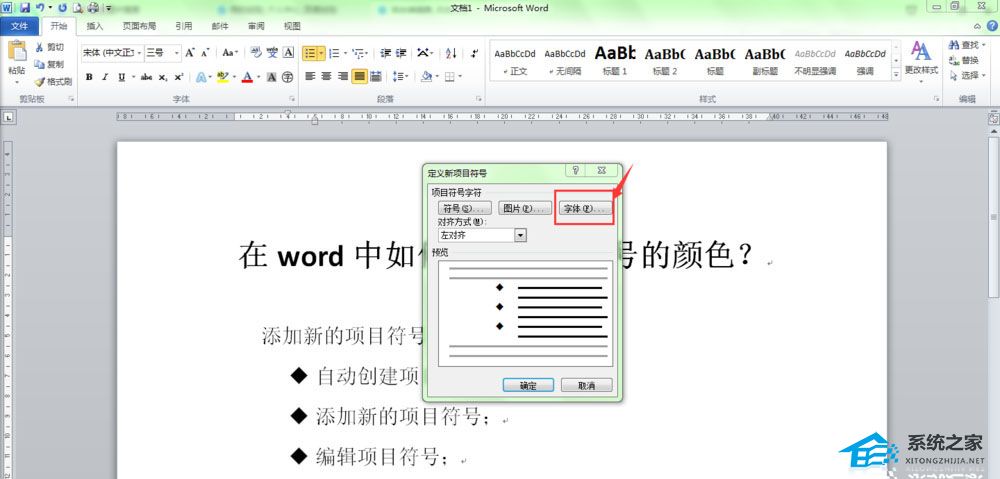Open Line Spacing dropdown
The height and width of the screenshot is (479, 1000).
pyautogui.click(x=401, y=77)
